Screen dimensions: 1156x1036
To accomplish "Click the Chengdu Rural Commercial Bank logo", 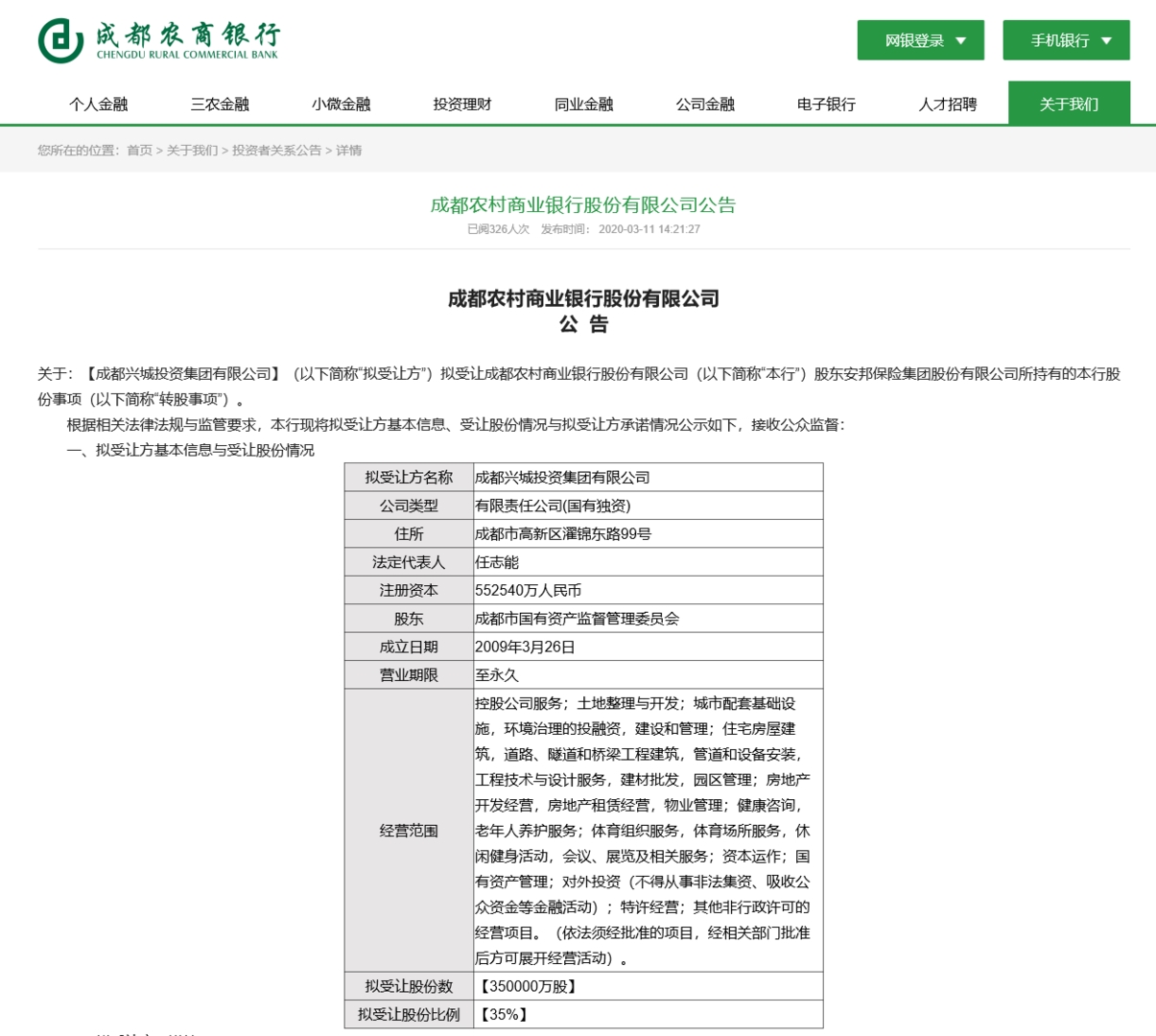I will [x=159, y=40].
